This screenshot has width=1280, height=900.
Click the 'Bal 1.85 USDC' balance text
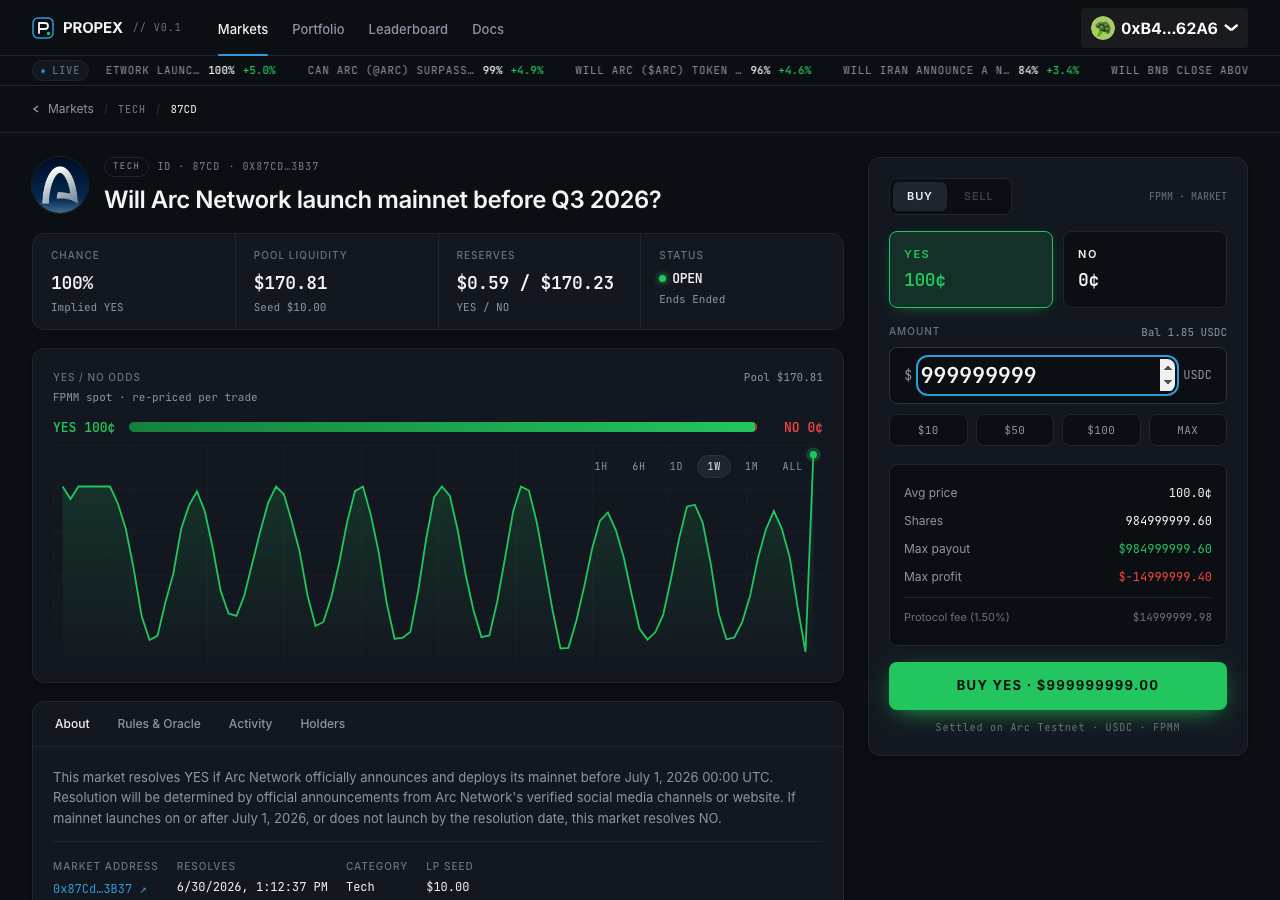click(1184, 332)
